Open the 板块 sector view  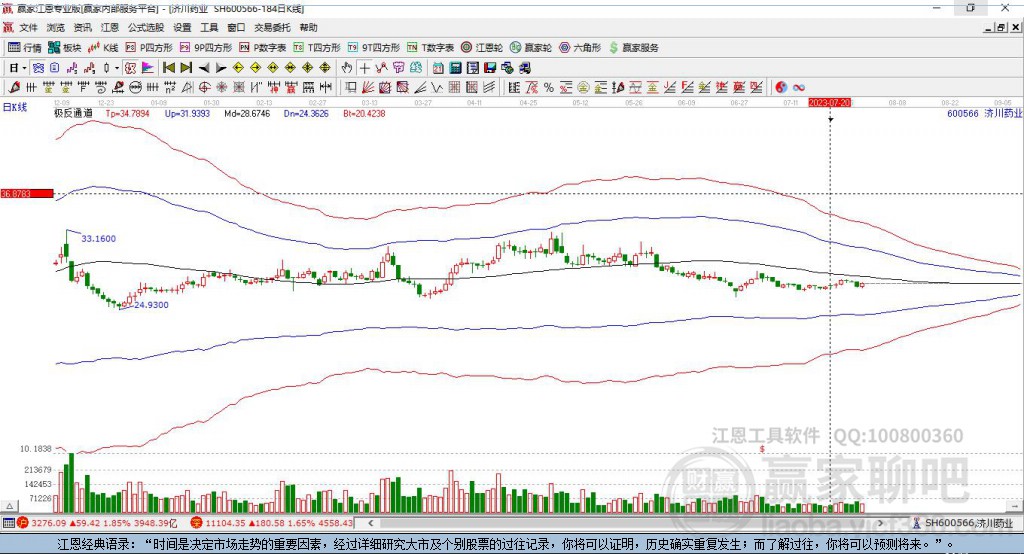(x=65, y=48)
